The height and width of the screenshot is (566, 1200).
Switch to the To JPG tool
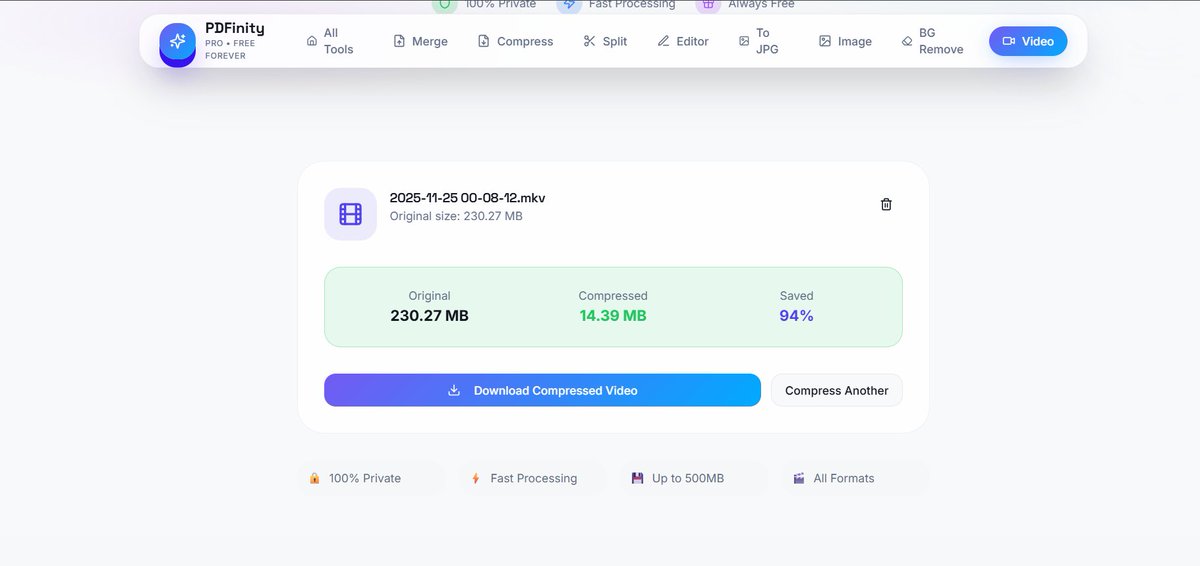coord(759,41)
